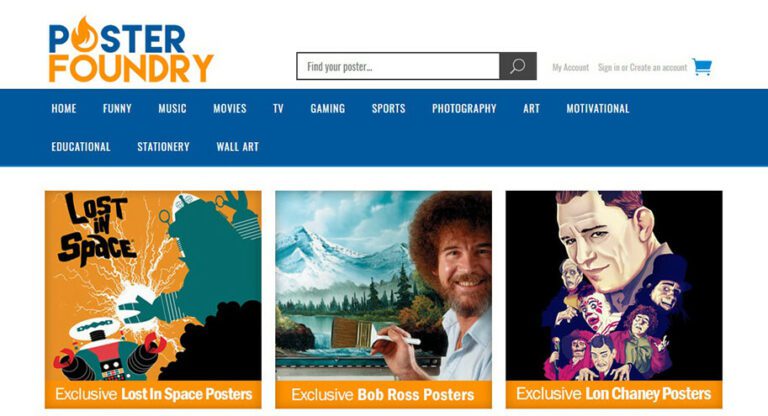Open the Motivational posters menu

tap(598, 108)
